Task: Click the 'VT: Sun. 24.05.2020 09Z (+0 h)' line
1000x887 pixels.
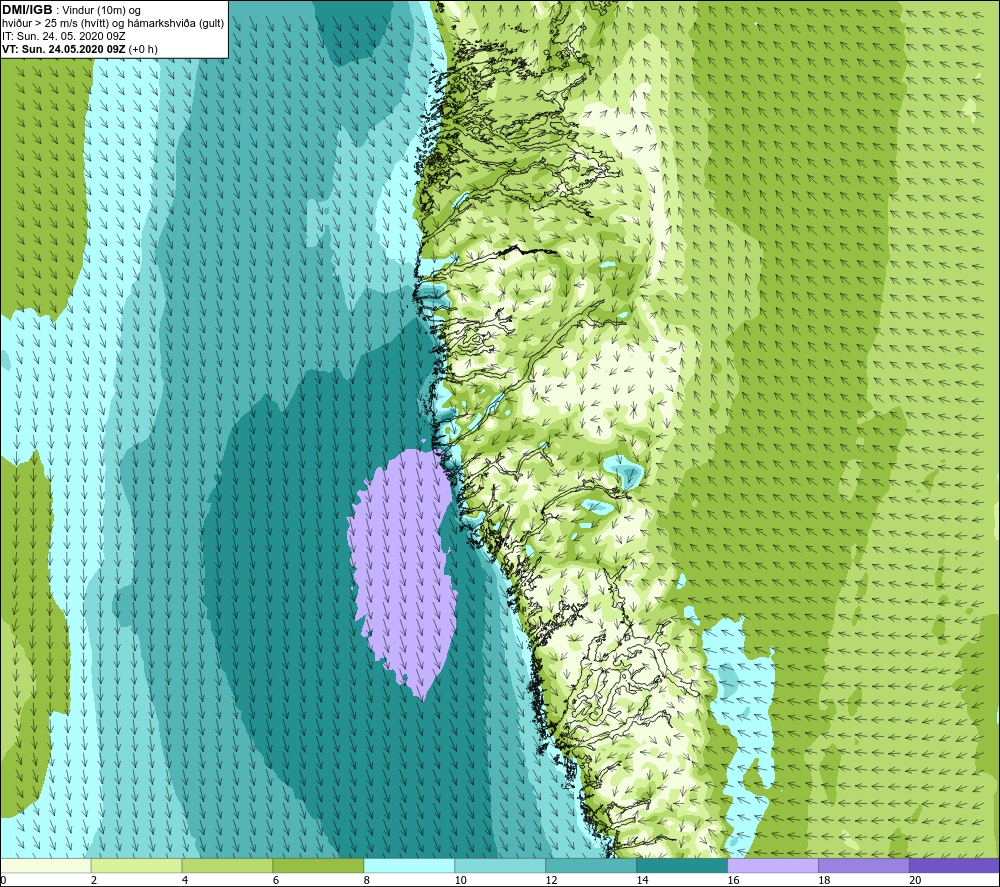Action: (80, 49)
